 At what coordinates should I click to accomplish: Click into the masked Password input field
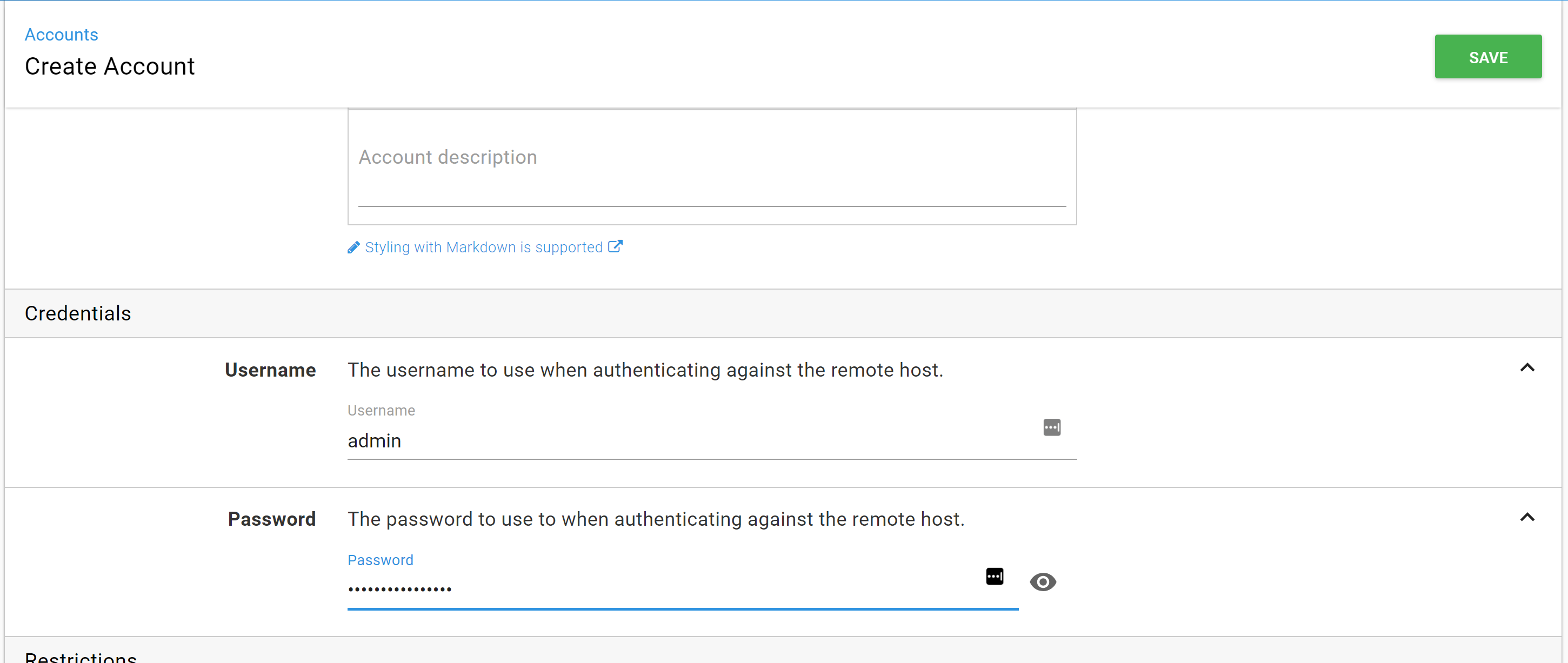657,588
